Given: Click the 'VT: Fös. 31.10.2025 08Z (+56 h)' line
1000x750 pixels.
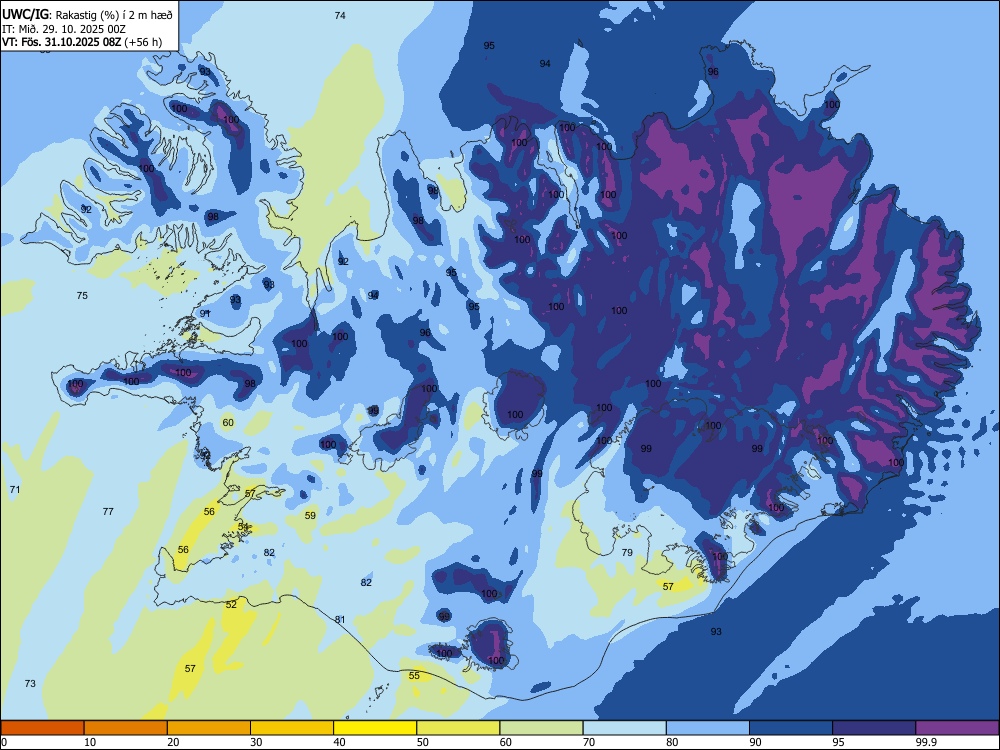Looking at the screenshot, I should tap(82, 42).
